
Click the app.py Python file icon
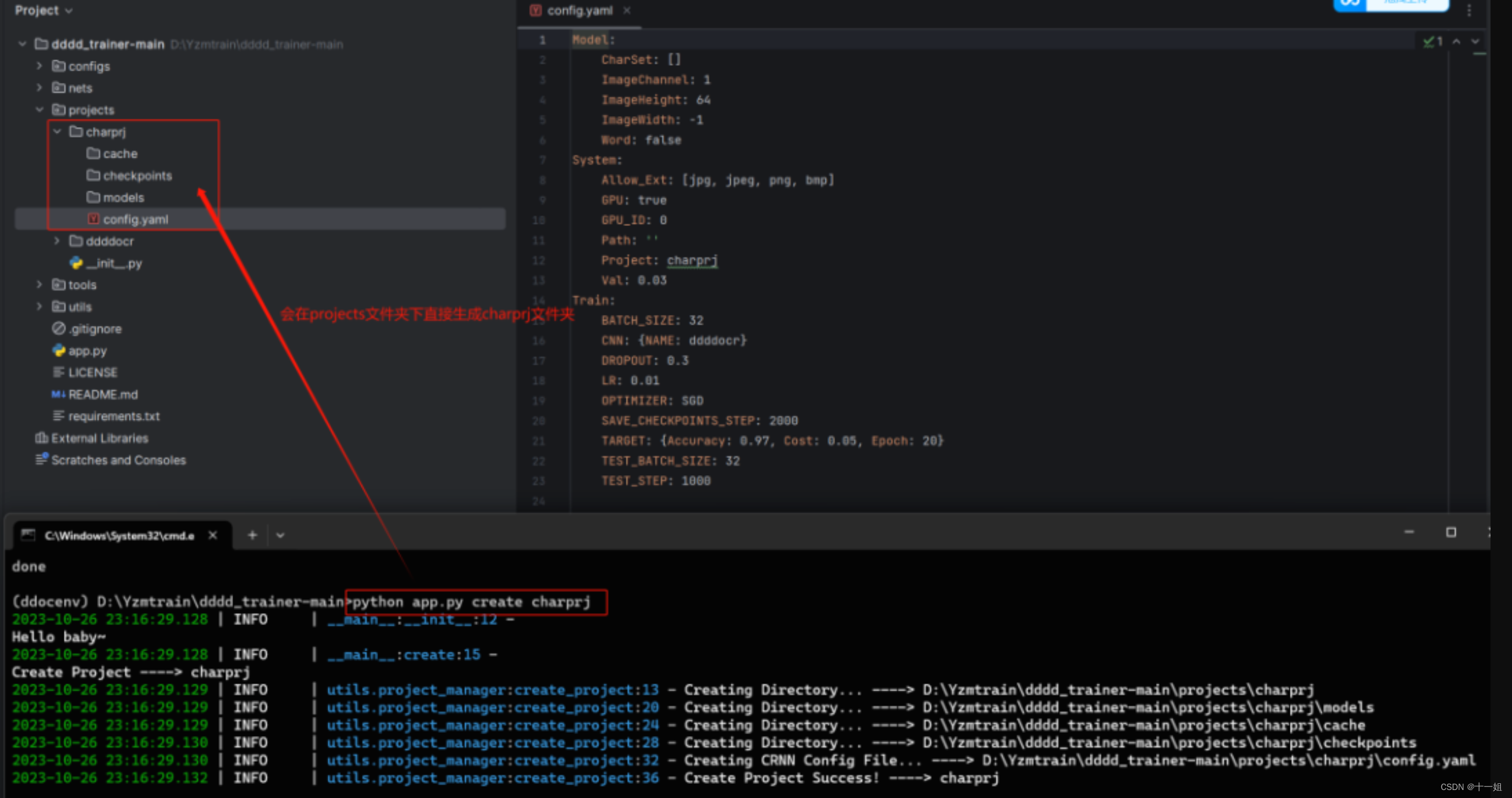pos(59,351)
